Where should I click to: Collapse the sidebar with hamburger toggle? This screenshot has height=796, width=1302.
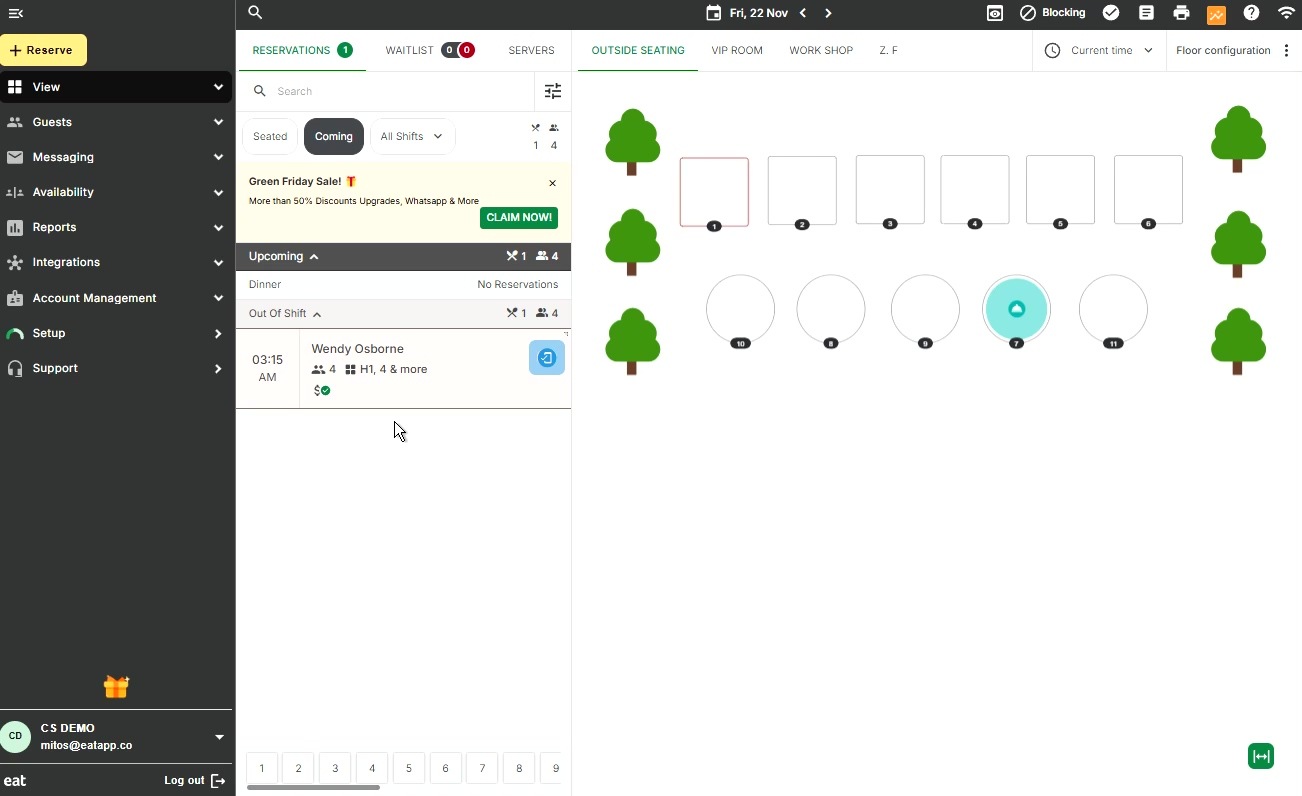pyautogui.click(x=15, y=13)
